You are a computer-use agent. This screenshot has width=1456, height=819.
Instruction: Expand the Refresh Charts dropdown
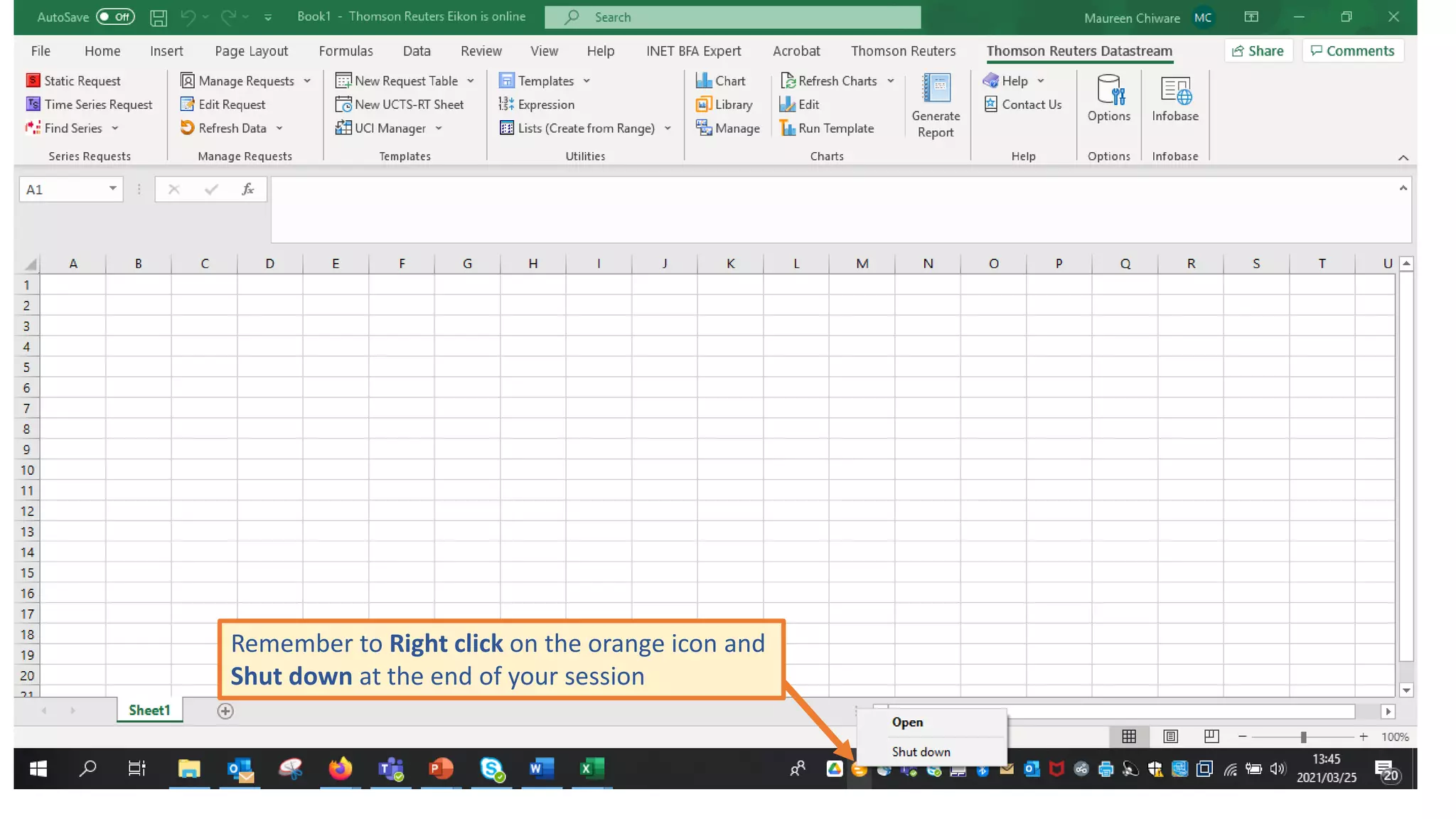pos(891,81)
